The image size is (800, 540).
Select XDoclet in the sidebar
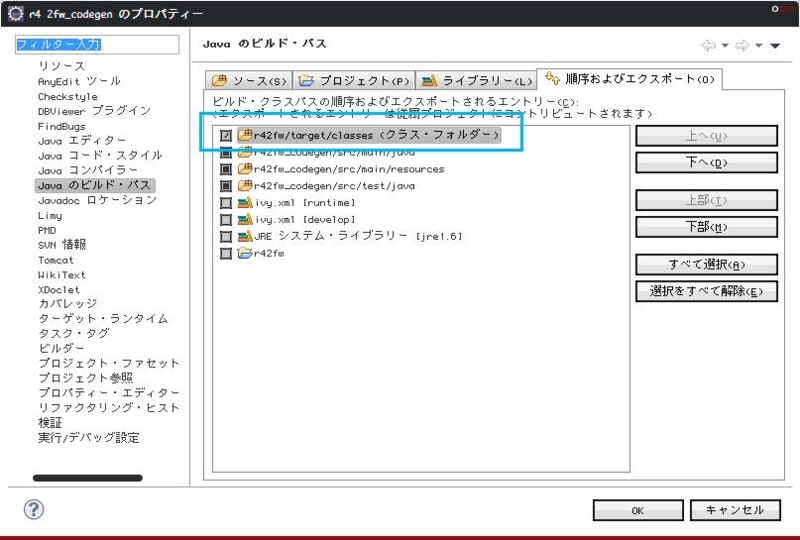coord(59,289)
